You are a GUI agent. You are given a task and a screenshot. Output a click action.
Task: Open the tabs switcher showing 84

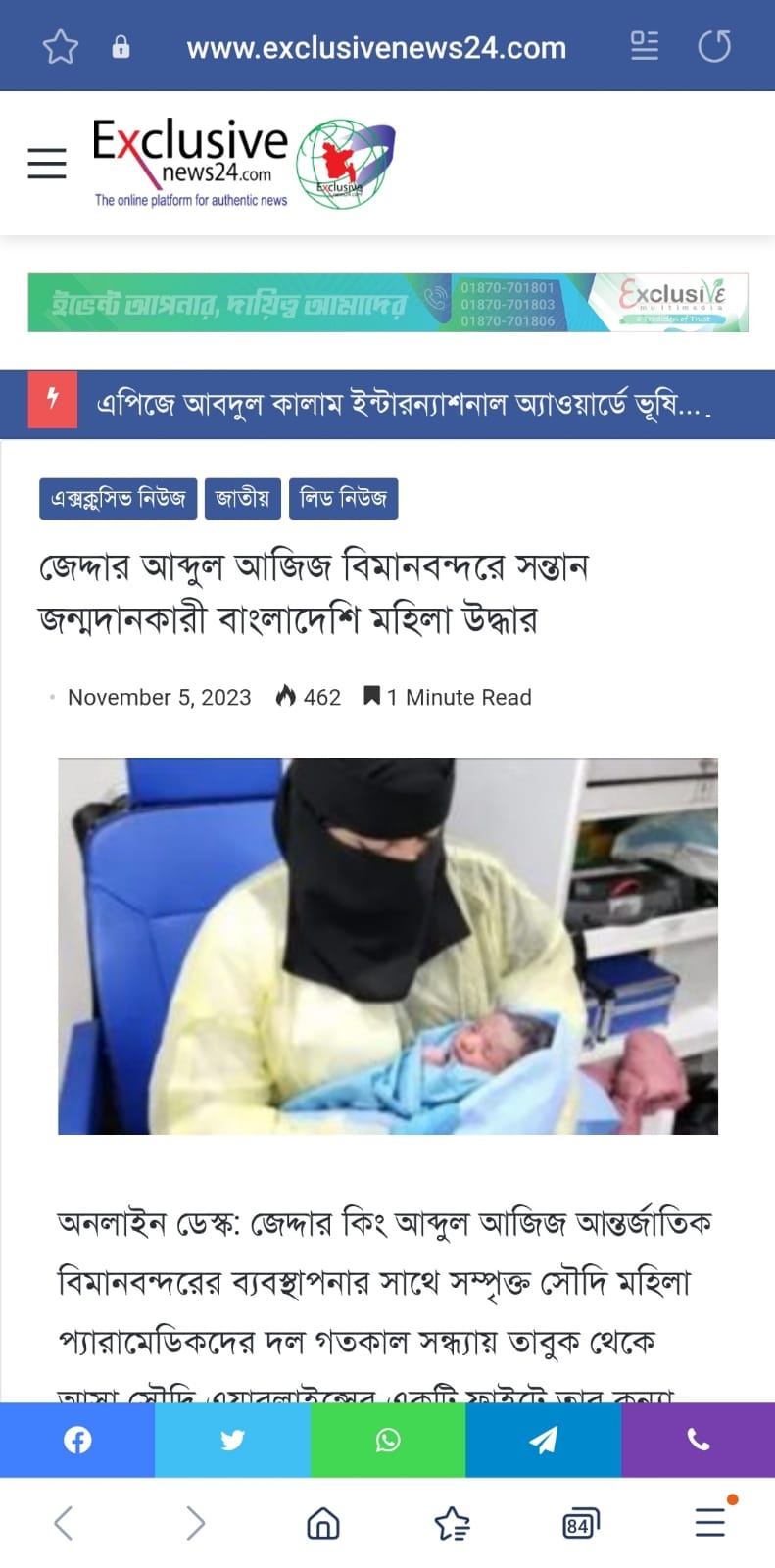580,1524
